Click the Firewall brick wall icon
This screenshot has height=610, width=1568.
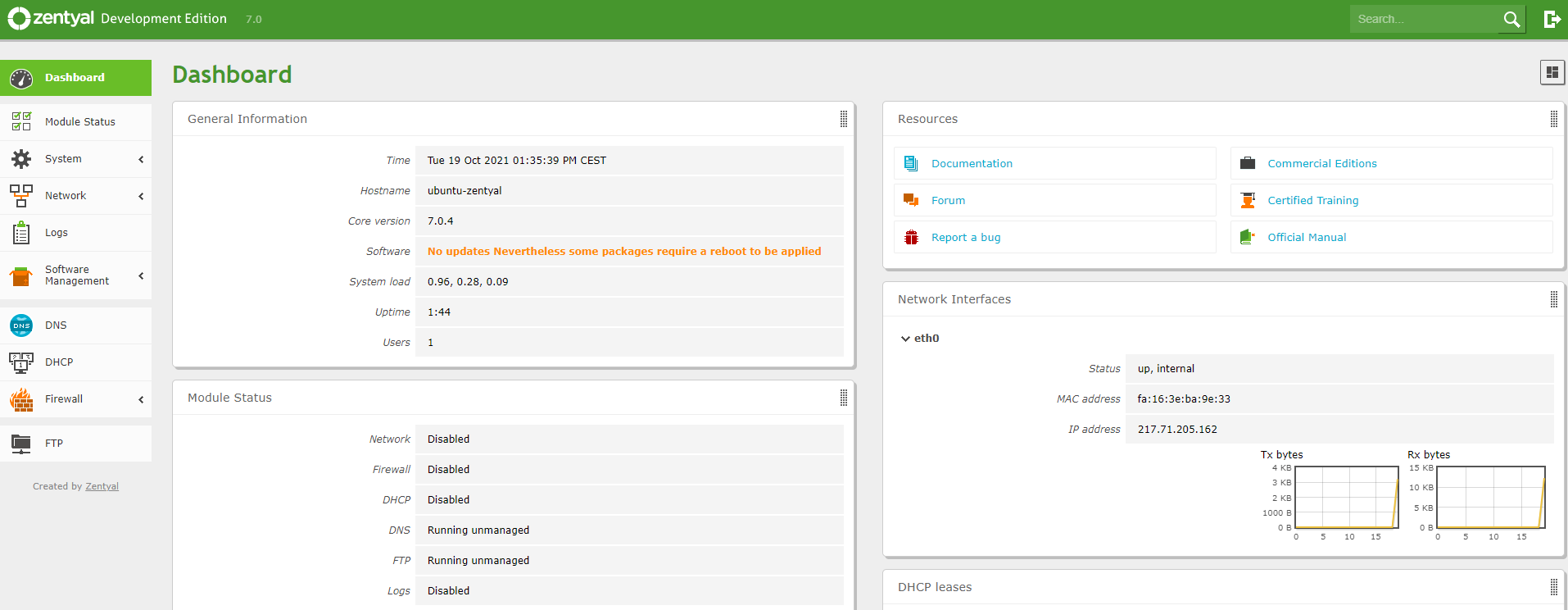pos(21,399)
